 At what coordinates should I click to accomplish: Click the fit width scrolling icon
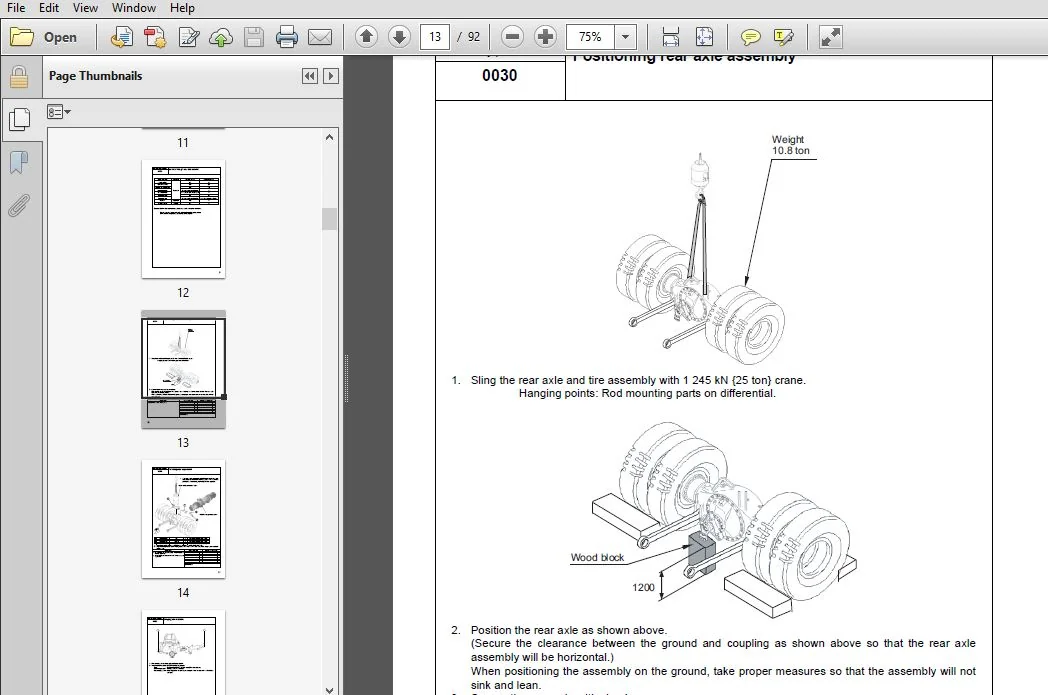[x=670, y=37]
